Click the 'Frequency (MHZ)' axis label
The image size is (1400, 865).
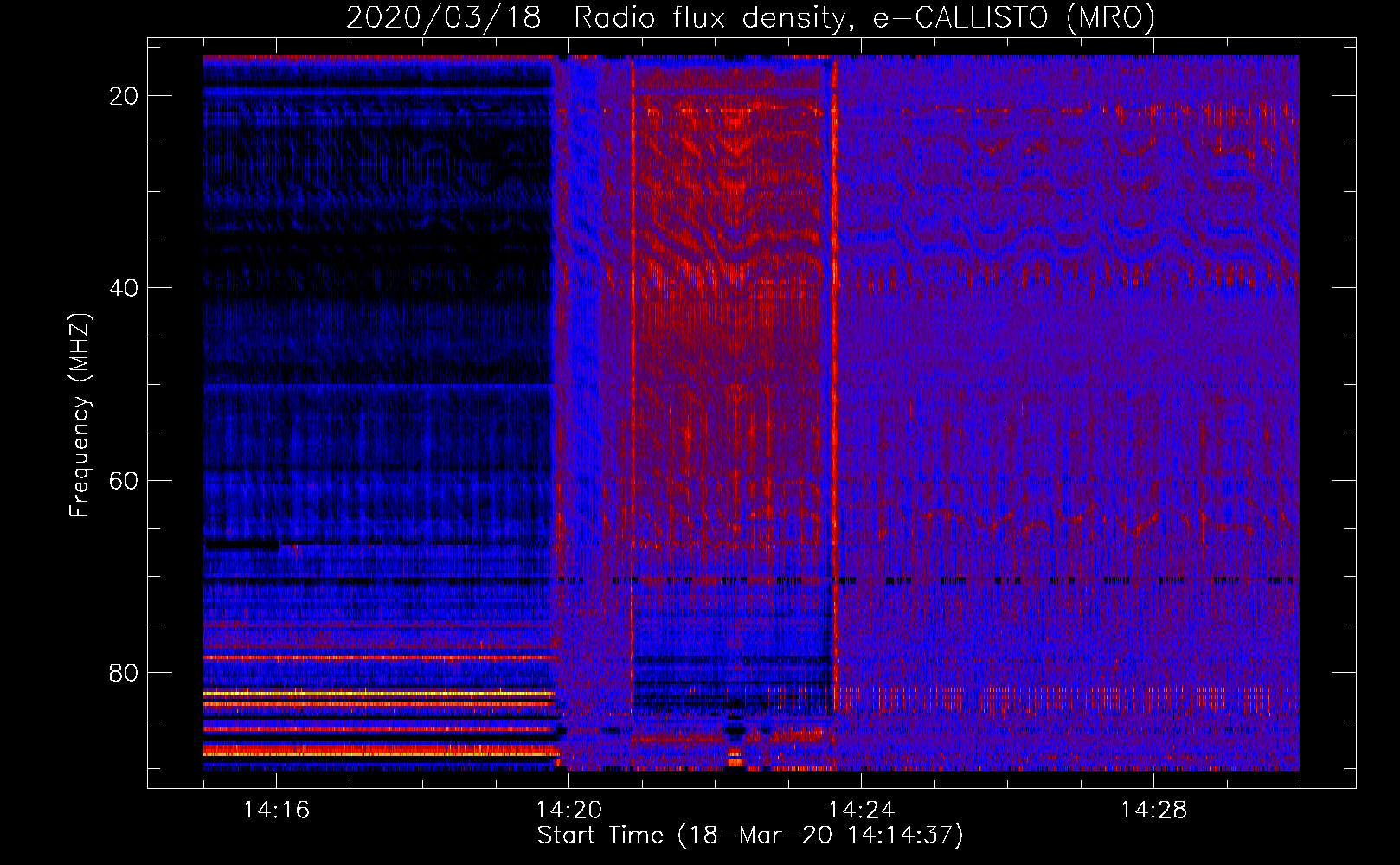80,414
